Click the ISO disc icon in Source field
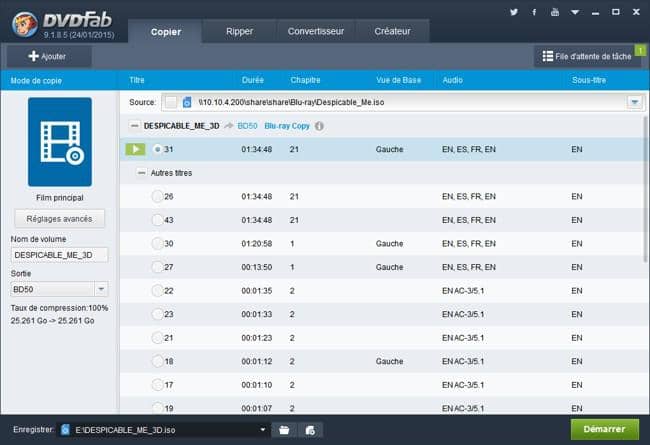Viewport: 650px width, 445px height. [187, 102]
